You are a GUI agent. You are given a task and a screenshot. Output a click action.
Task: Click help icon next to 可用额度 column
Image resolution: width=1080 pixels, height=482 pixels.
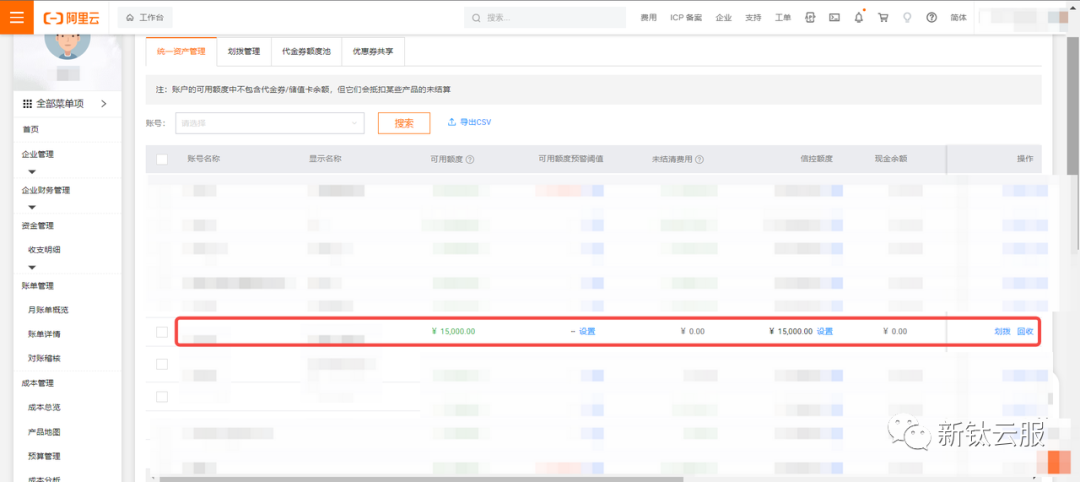tap(470, 159)
